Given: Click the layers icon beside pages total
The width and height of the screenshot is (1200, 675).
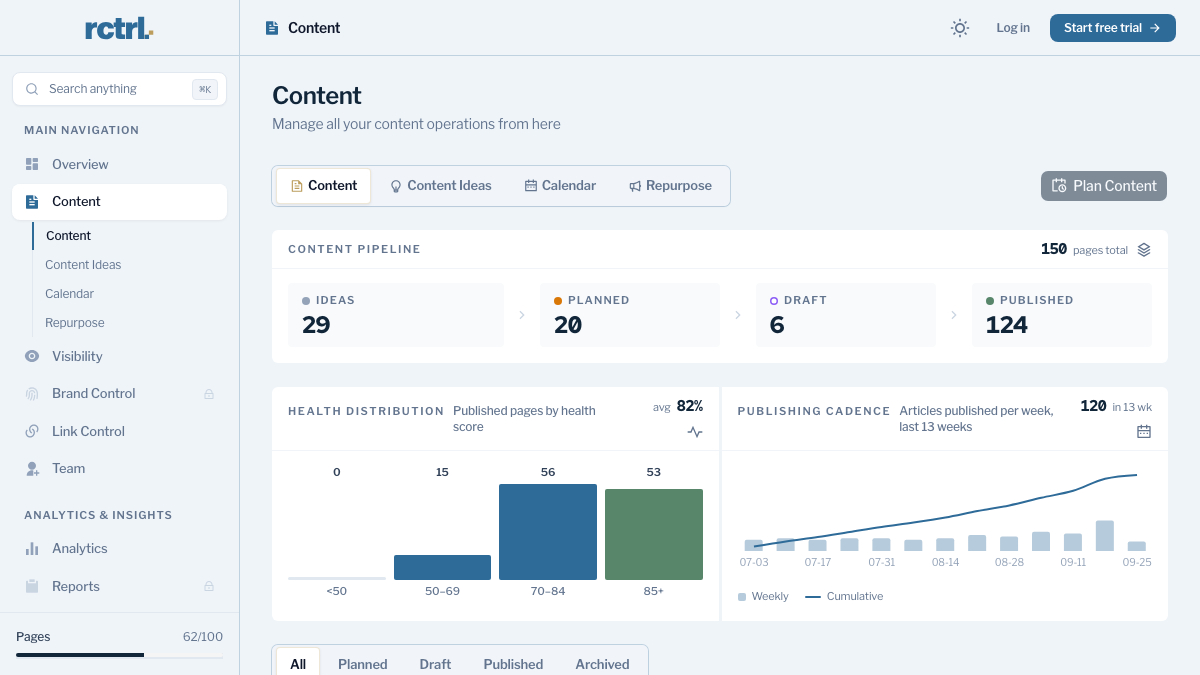Looking at the screenshot, I should 1144,250.
